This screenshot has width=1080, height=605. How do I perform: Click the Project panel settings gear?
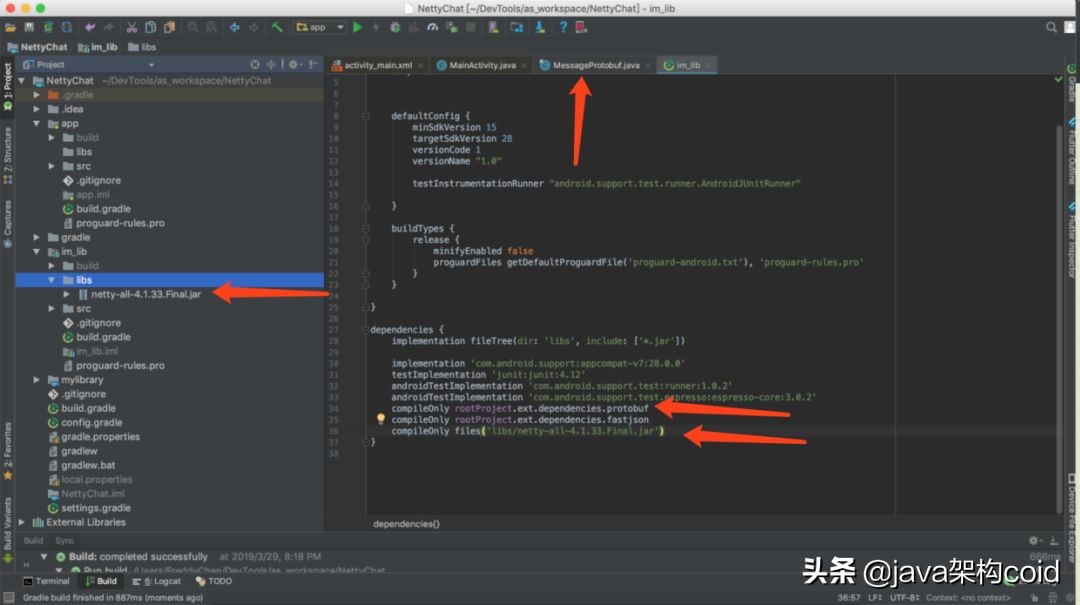click(x=293, y=64)
